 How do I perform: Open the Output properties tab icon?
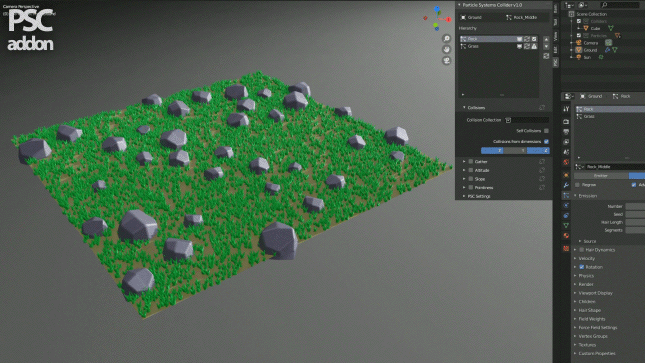coord(566,132)
